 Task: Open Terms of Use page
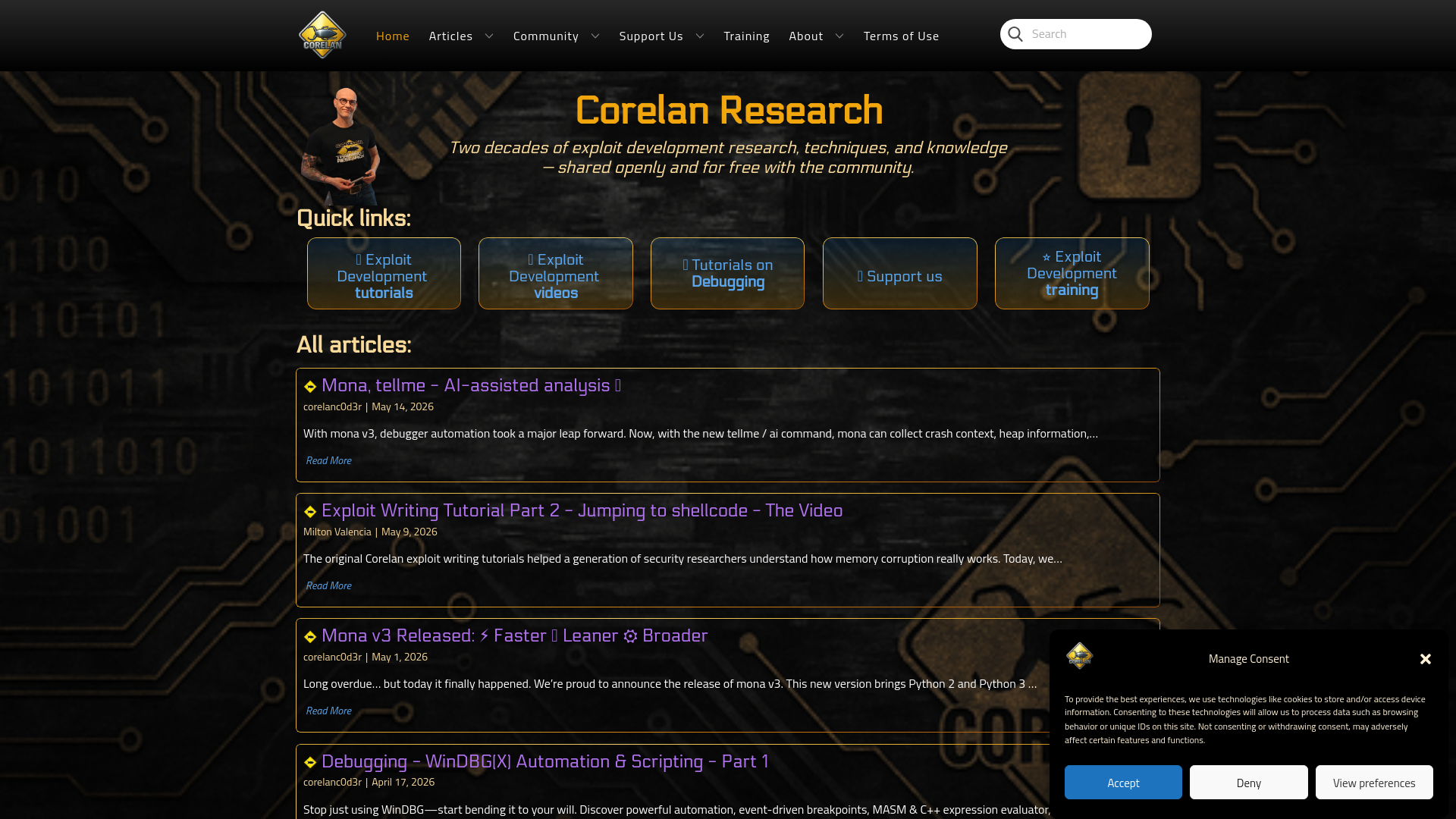click(x=901, y=36)
